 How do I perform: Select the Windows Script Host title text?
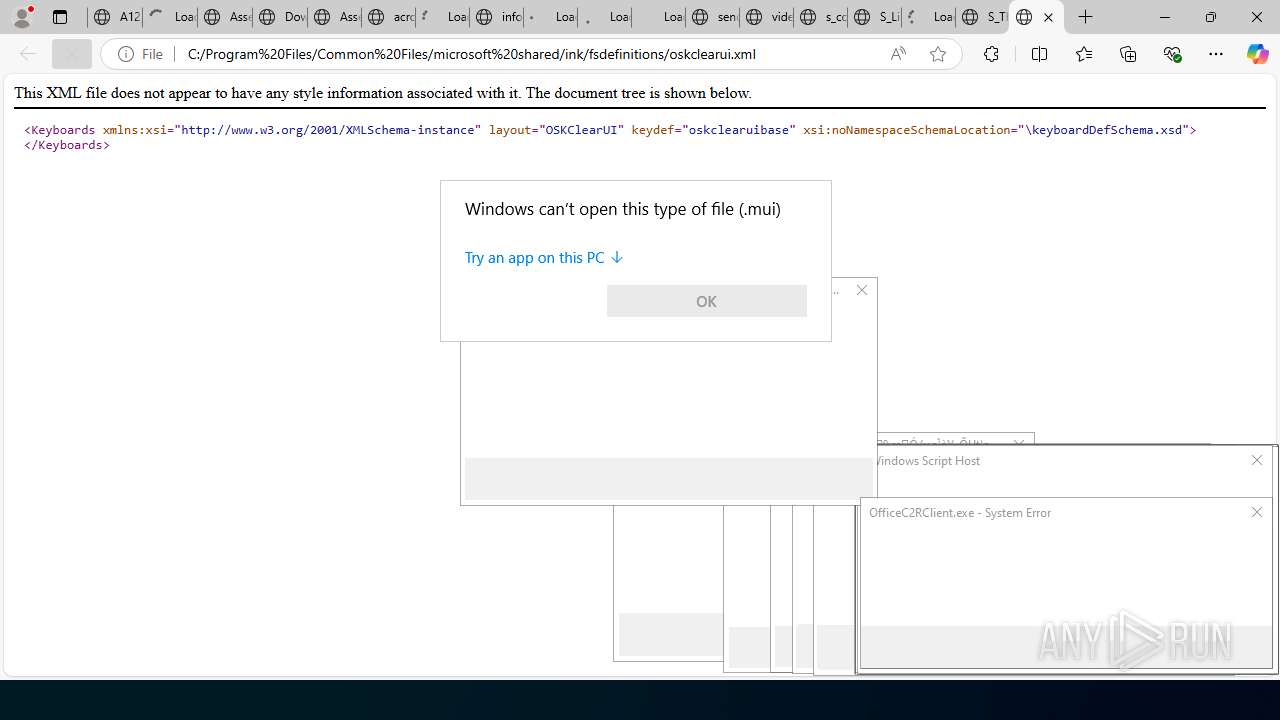pos(926,461)
